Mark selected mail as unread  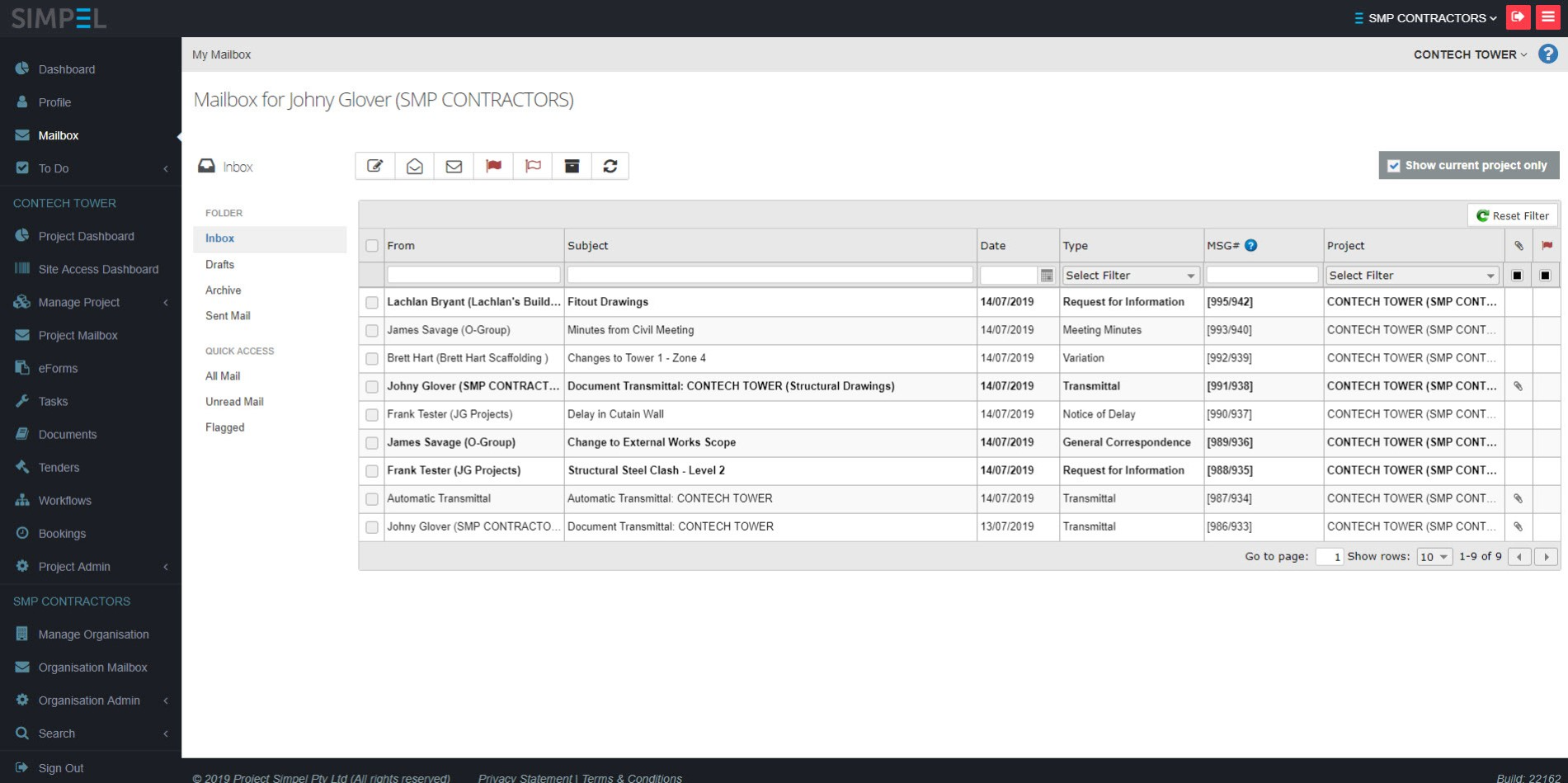click(454, 165)
